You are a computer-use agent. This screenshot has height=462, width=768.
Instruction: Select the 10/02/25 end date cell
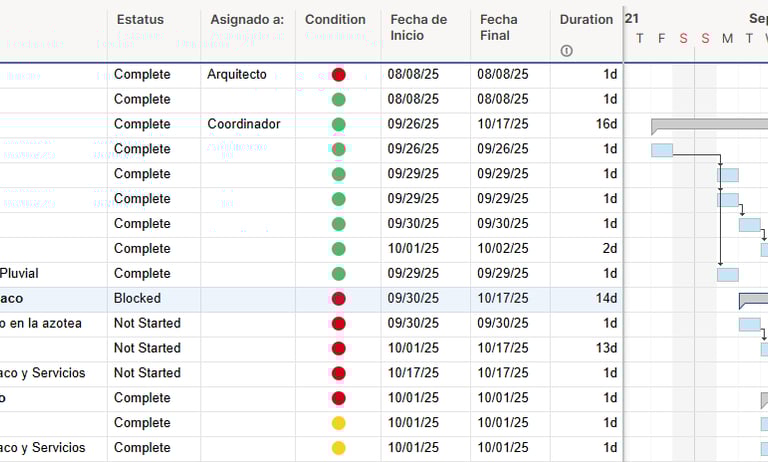(503, 249)
